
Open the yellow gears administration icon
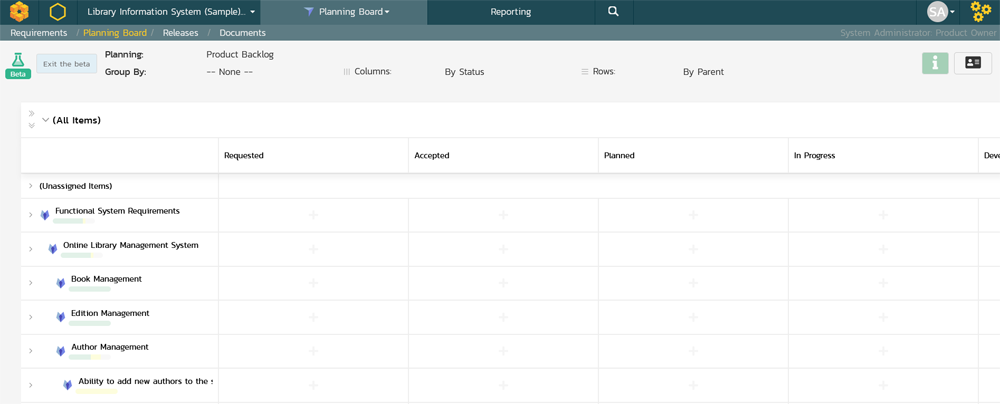(x=980, y=12)
